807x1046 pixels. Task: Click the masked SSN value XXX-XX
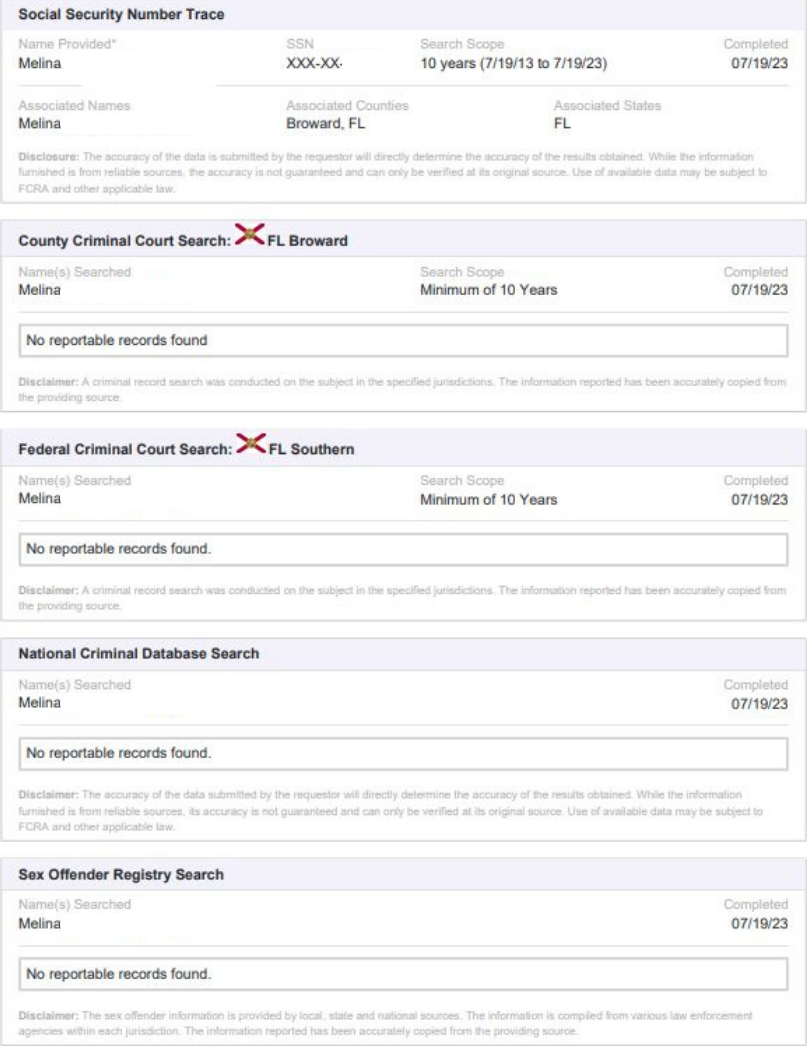pyautogui.click(x=314, y=63)
